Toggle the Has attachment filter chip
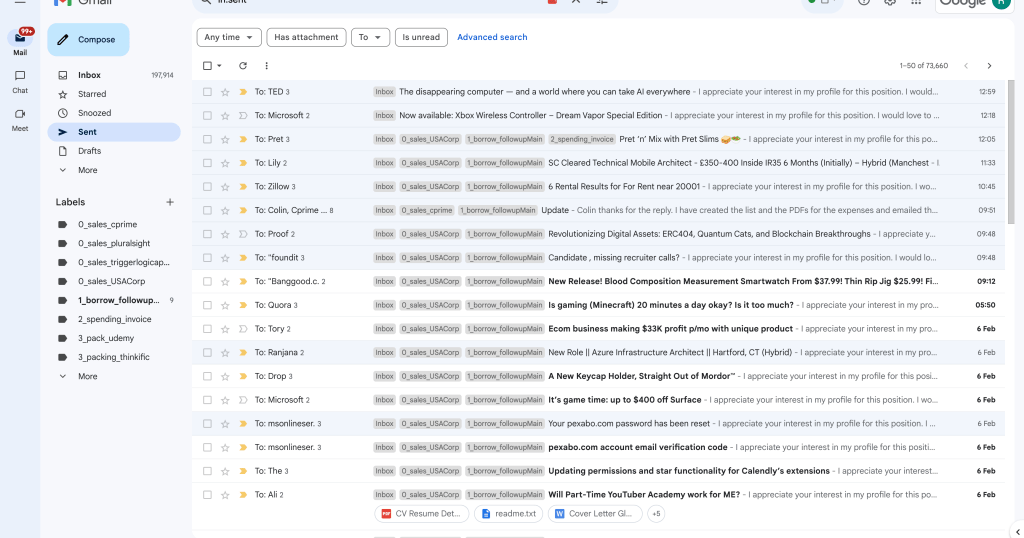Viewport: 1024px width, 538px height. 306,37
